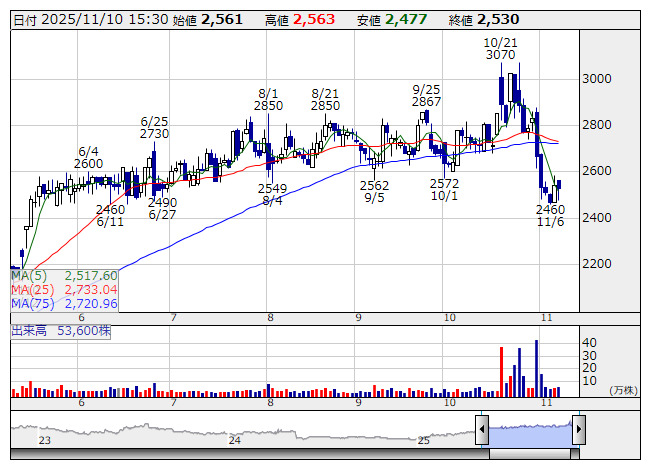Viewport: 653px width, 470px height.
Task: Click the right handle of the range navigator
Action: point(579,429)
